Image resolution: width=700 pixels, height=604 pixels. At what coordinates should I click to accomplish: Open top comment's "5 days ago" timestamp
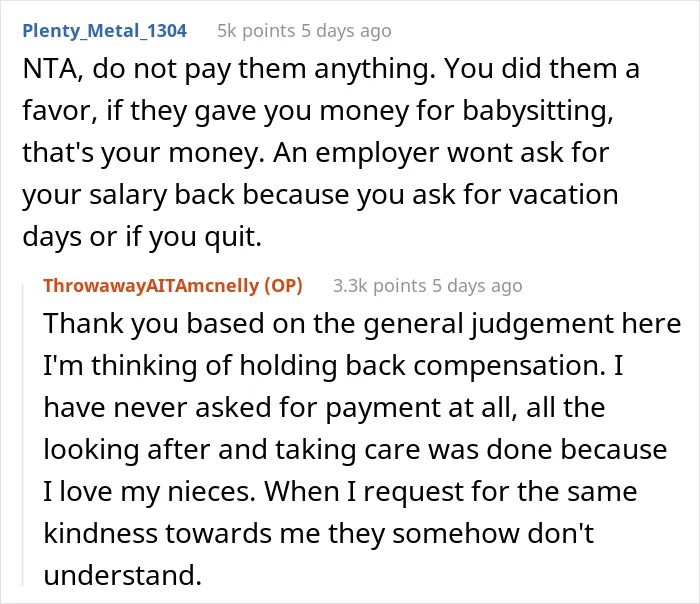pos(346,31)
